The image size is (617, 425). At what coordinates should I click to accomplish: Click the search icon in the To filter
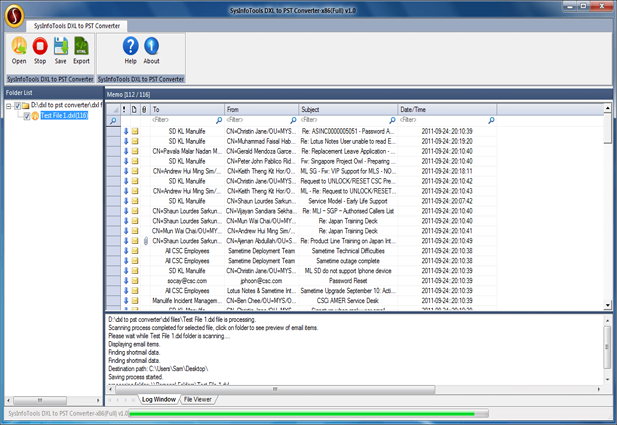pos(219,120)
